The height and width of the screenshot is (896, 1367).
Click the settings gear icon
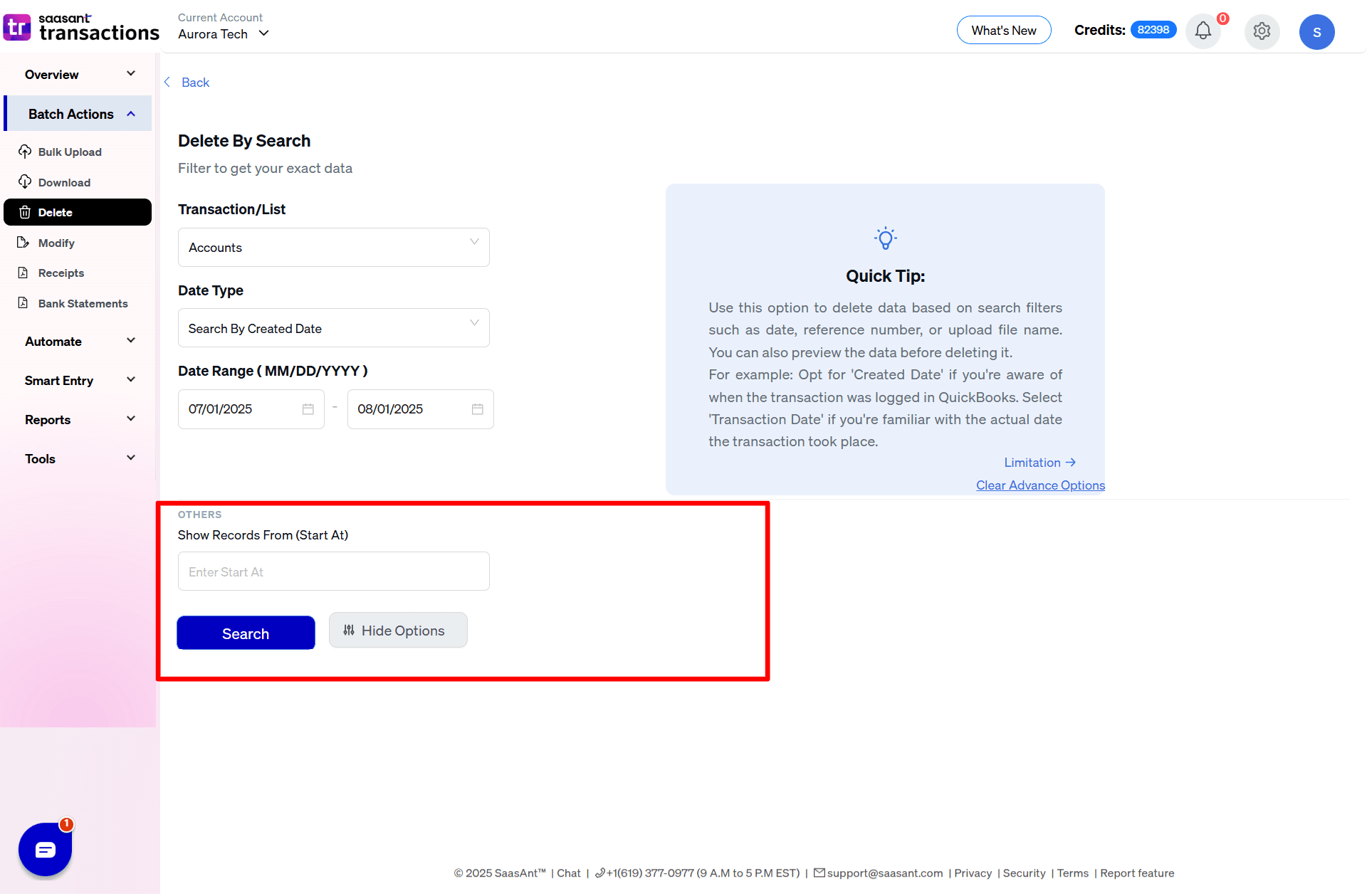coord(1262,31)
